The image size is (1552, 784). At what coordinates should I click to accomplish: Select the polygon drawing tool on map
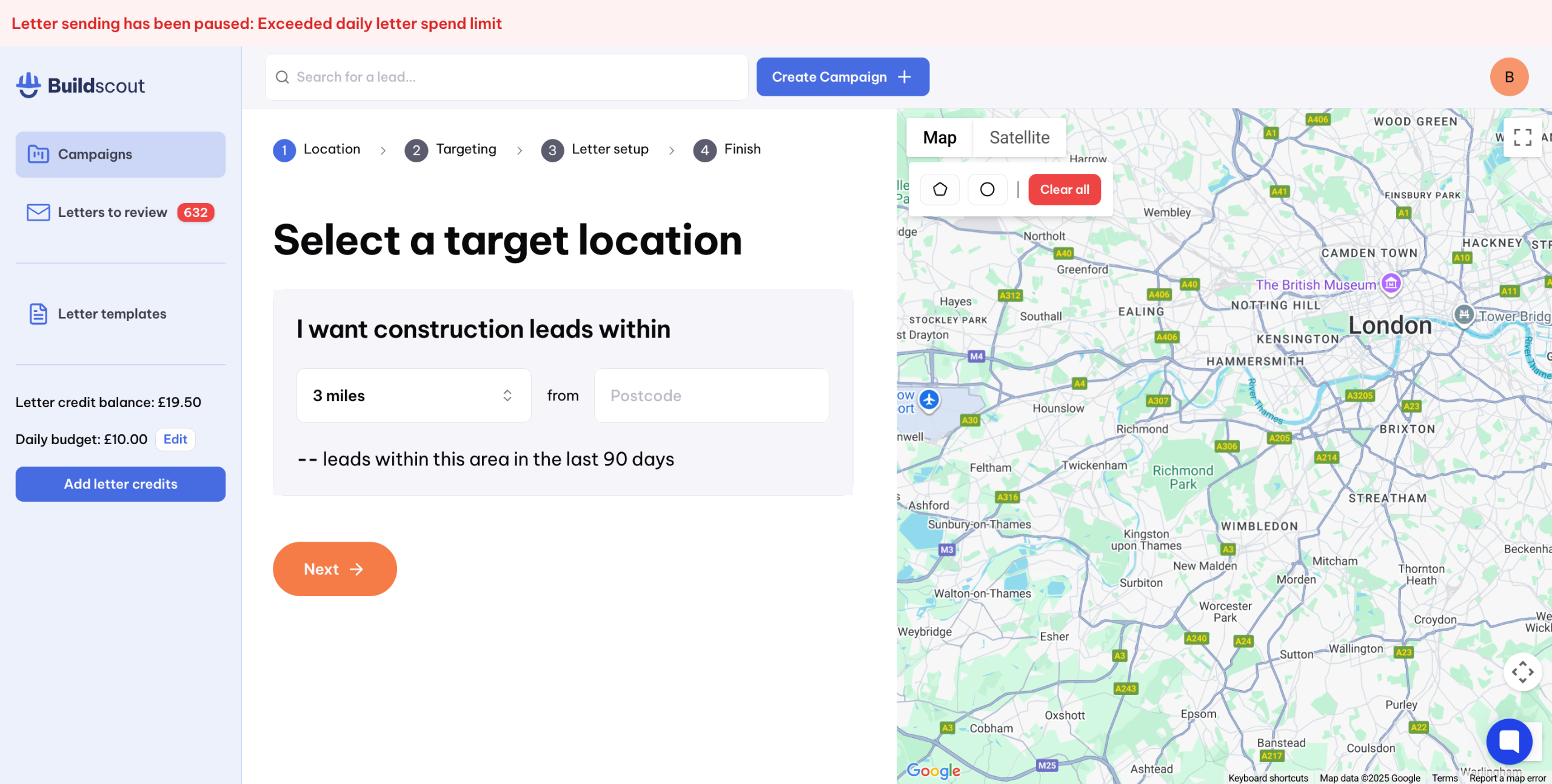point(940,190)
